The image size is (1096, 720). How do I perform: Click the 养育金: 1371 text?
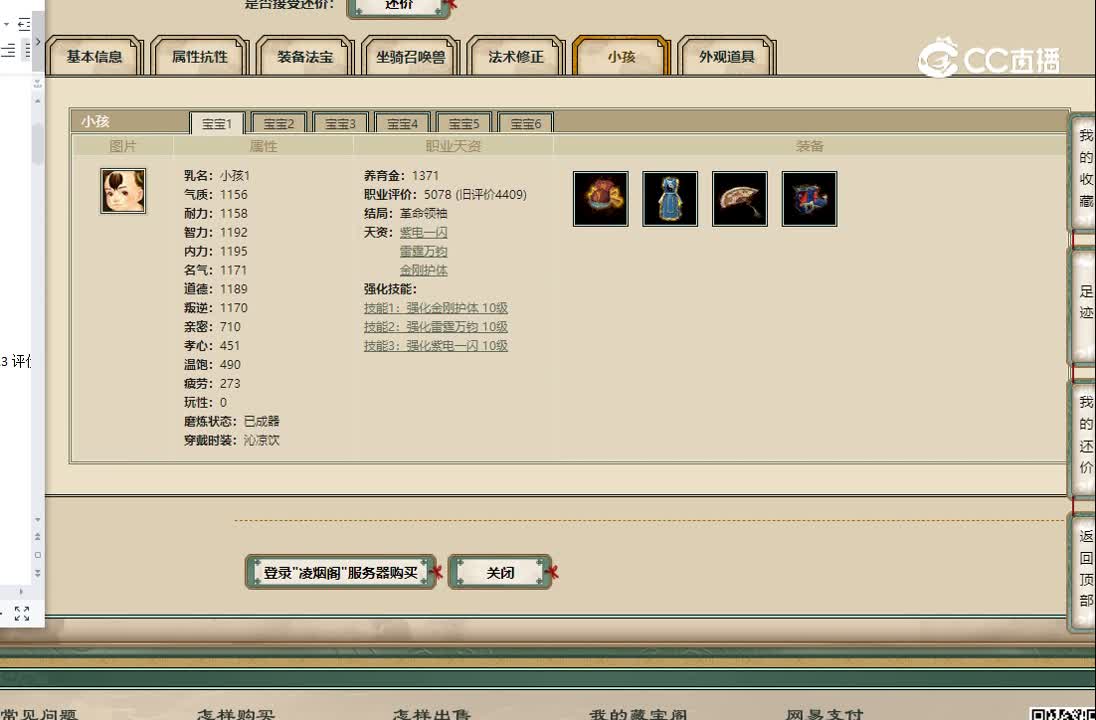pyautogui.click(x=401, y=175)
